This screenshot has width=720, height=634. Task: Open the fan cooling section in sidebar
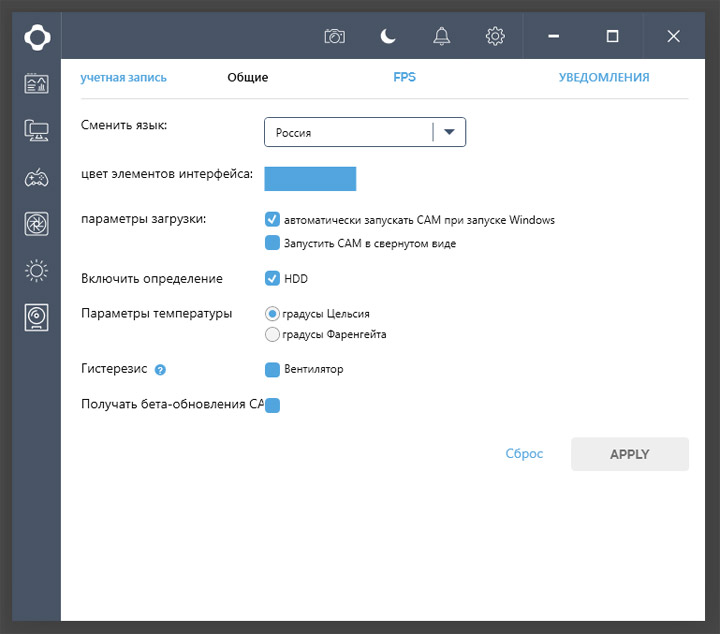click(37, 224)
